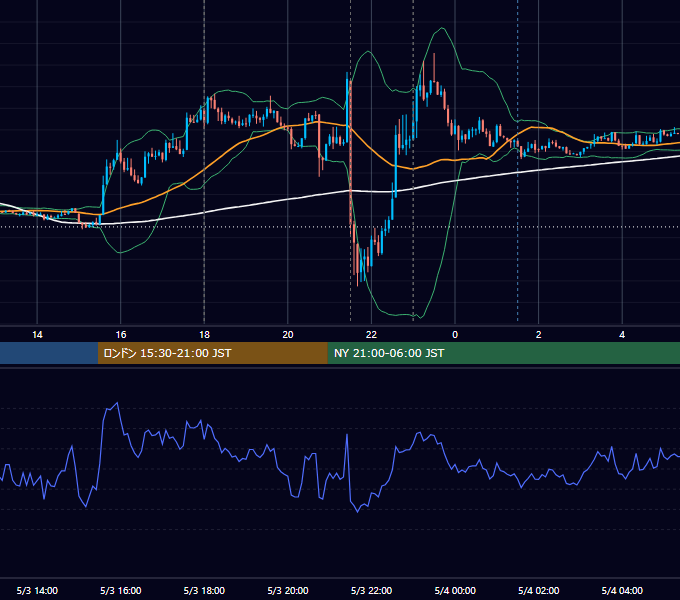Click the 4 hour label on price chart axis
The image size is (680, 600).
(x=622, y=335)
